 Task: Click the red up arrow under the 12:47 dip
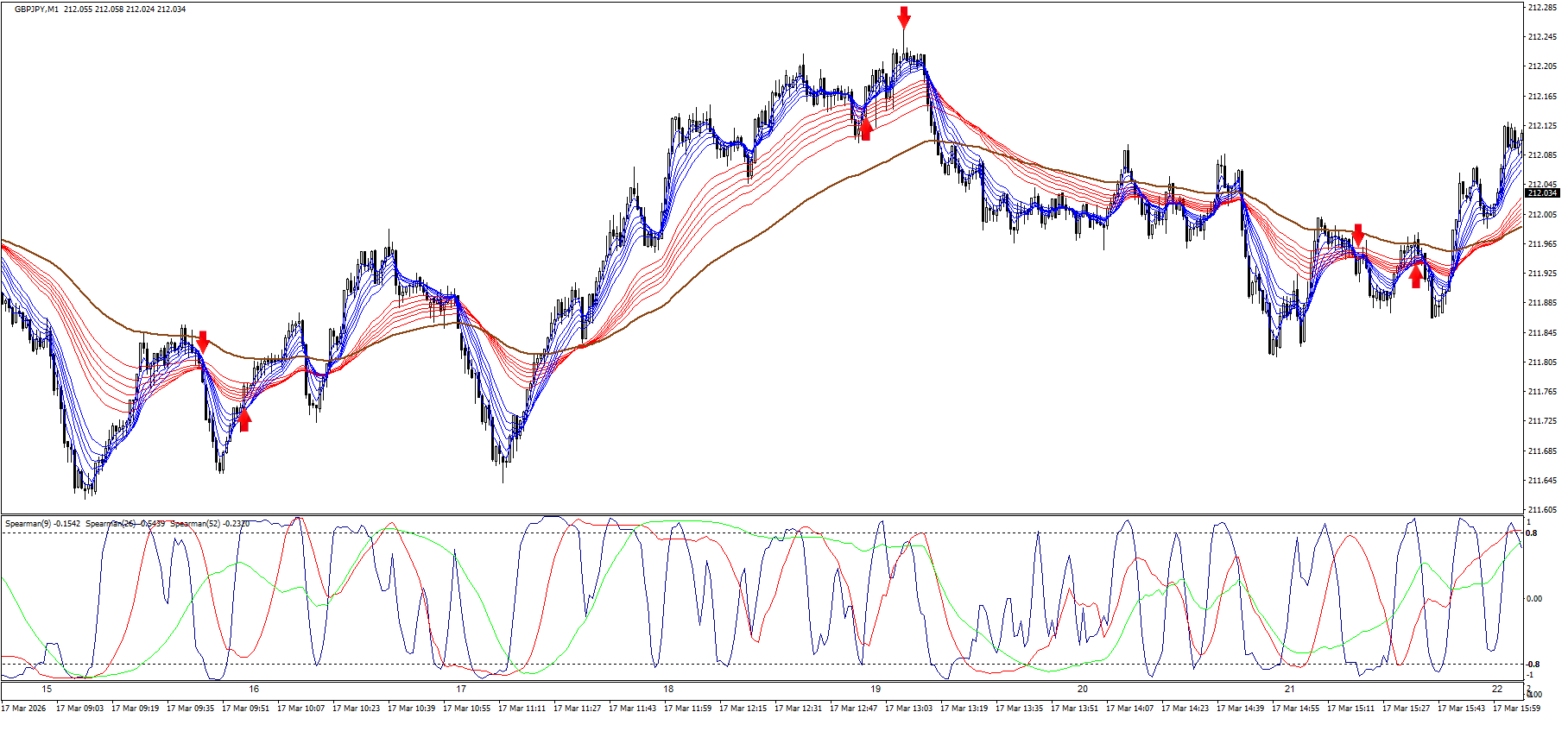coord(865,129)
